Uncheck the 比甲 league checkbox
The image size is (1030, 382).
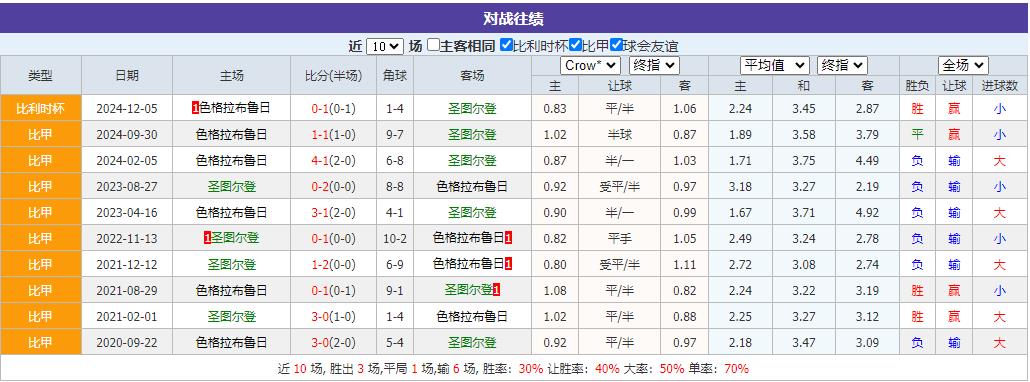pos(575,45)
